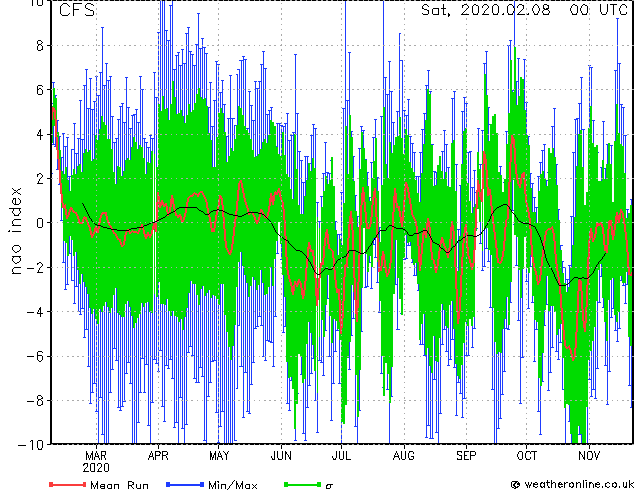This screenshot has height=490, width=634.
Task: Click the y-axis value 2
Action: pos(40,179)
